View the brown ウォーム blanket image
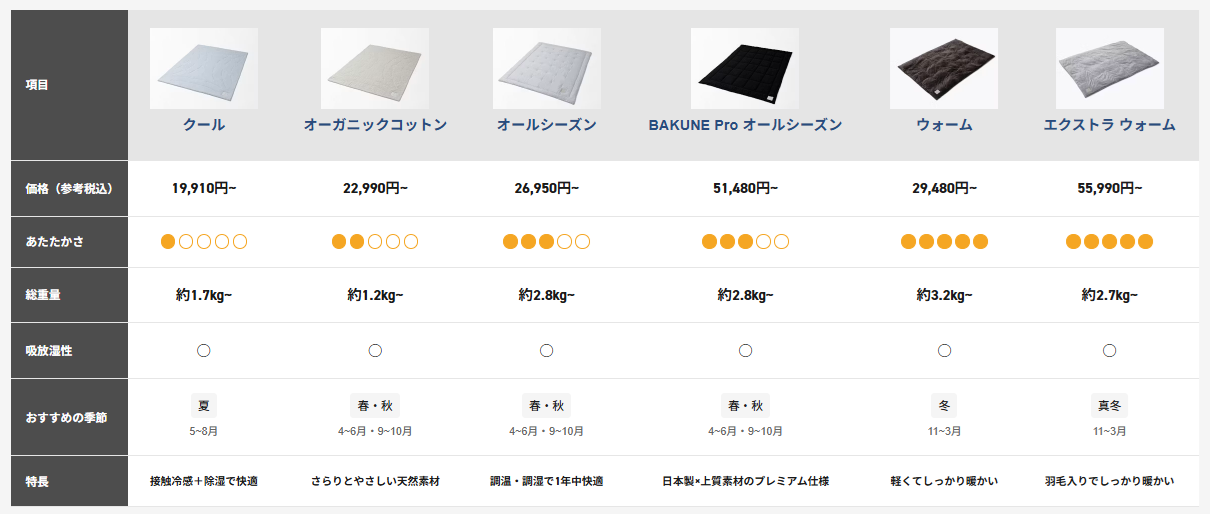This screenshot has width=1210, height=514. 944,68
